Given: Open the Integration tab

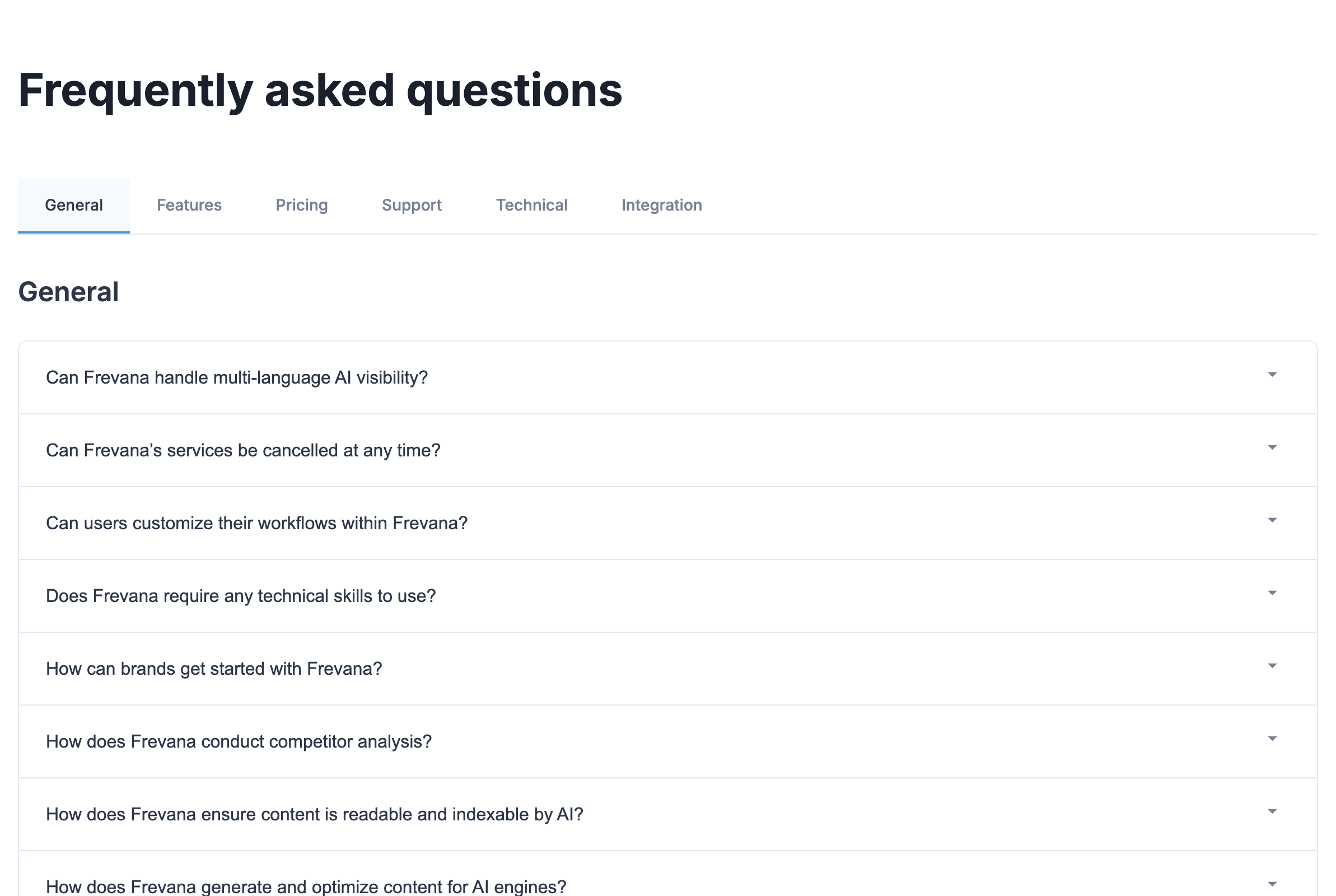Looking at the screenshot, I should click(661, 205).
